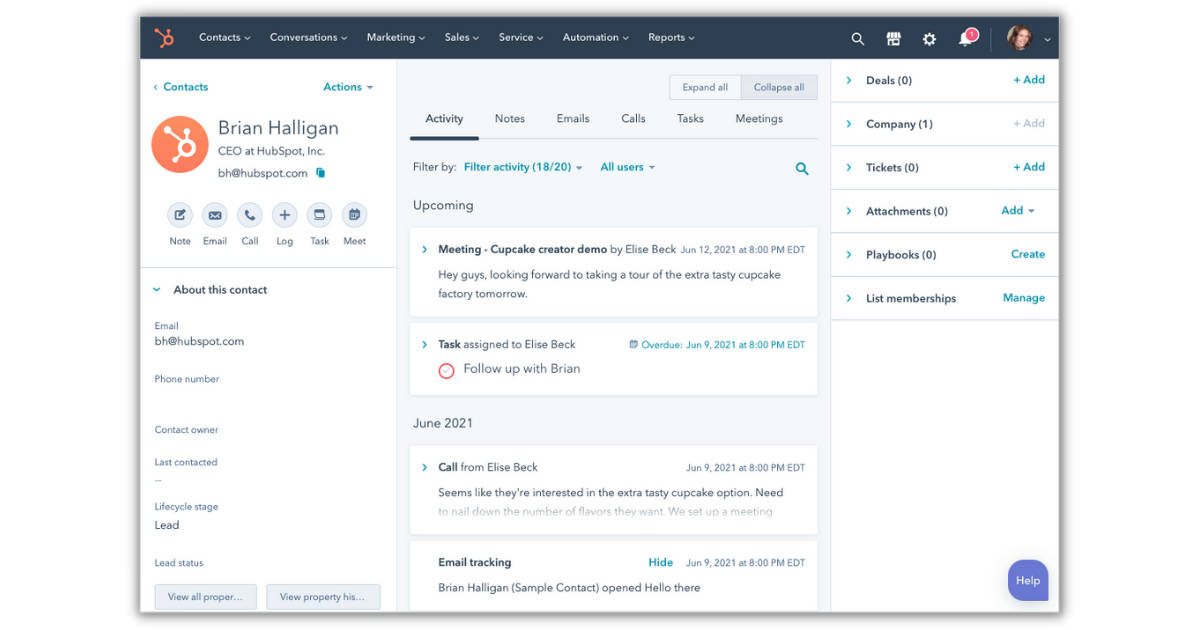Click the HubSpot sprocket logo
1200x630 pixels.
point(164,37)
